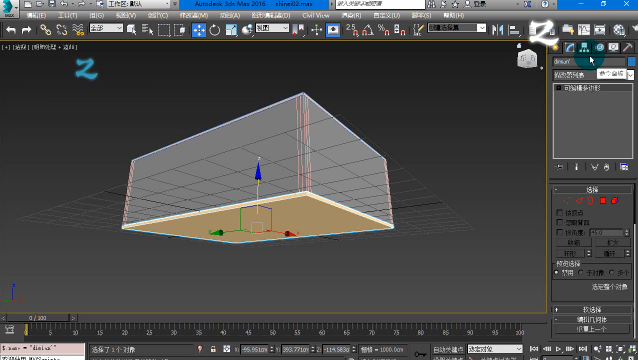Open Select by Name dialog icon

point(147,30)
